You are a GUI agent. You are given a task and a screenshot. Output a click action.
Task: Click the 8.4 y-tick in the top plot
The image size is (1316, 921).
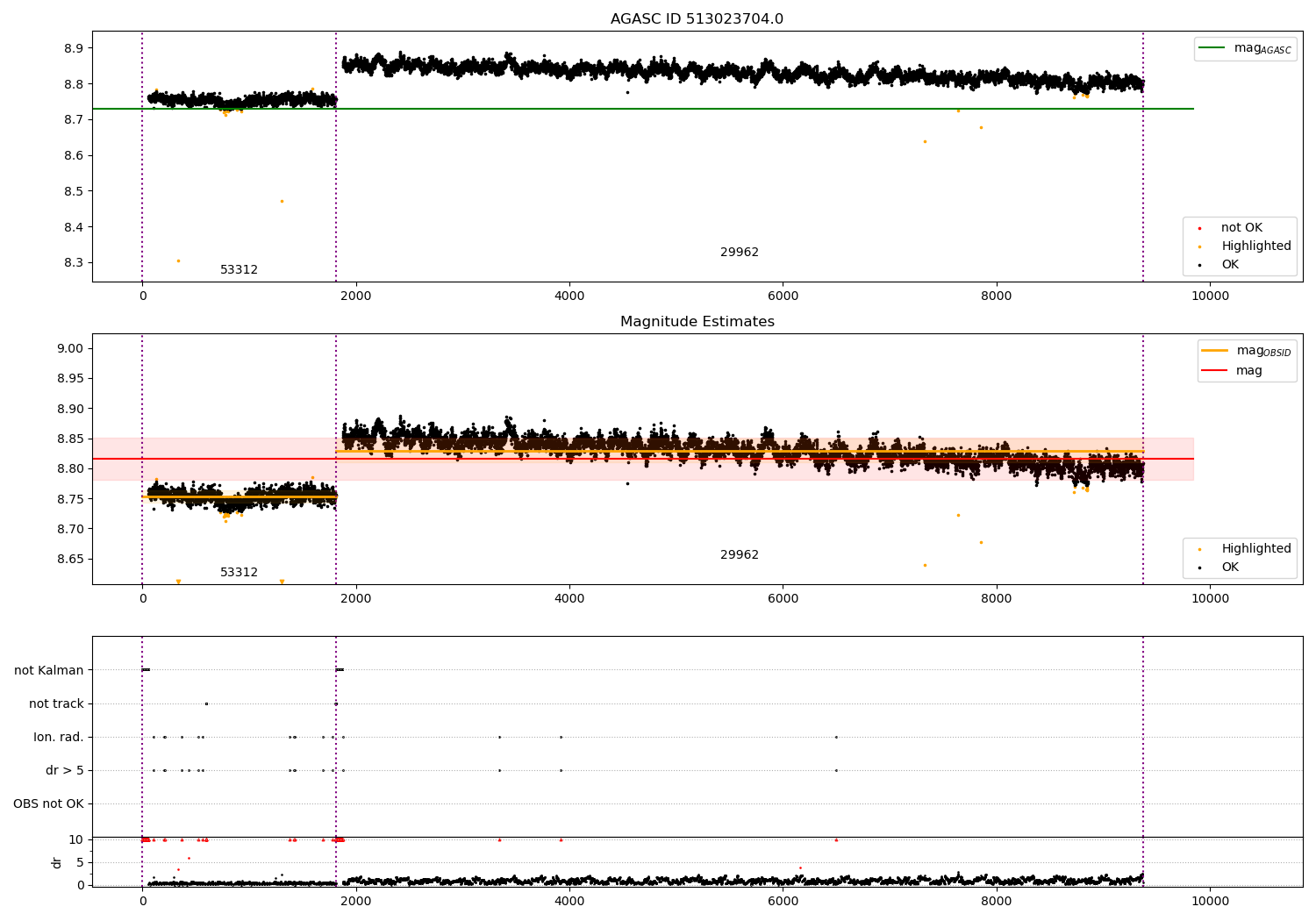(74, 228)
